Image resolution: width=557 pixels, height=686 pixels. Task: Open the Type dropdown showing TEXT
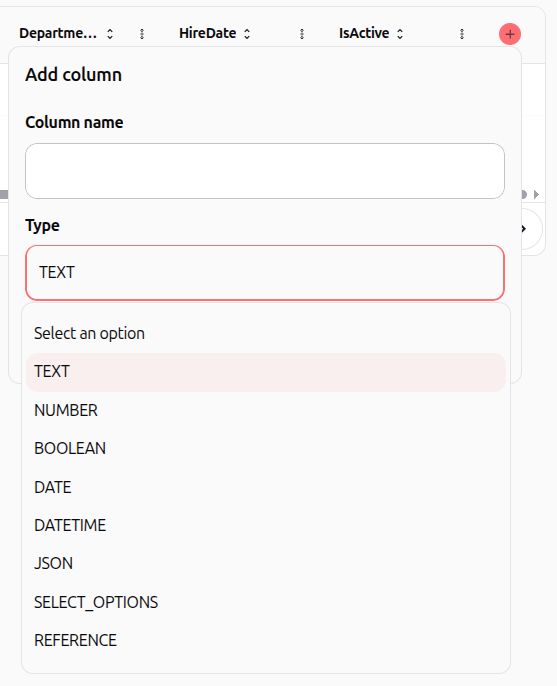265,273
